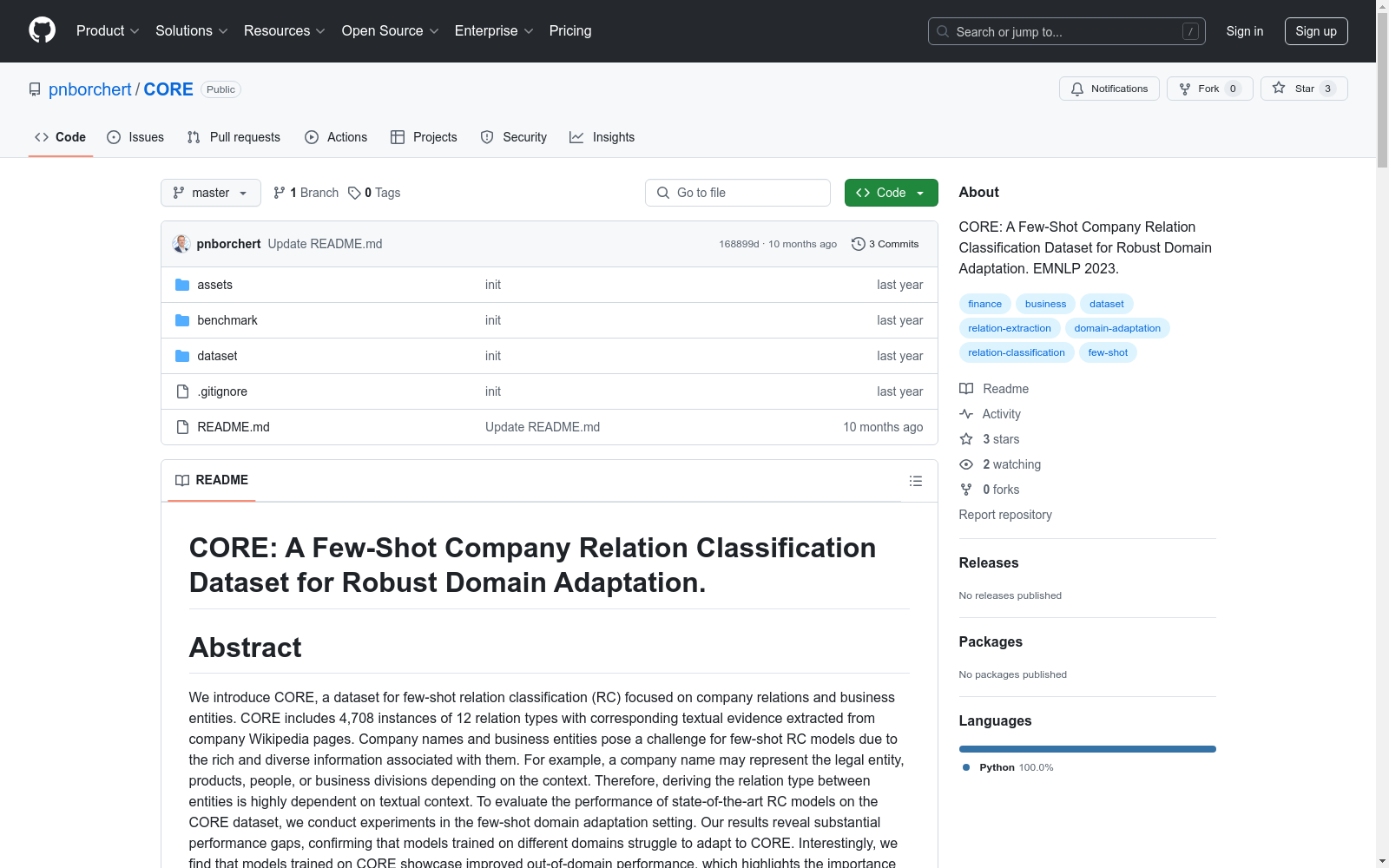Open the few-shot topic tag

1108,352
